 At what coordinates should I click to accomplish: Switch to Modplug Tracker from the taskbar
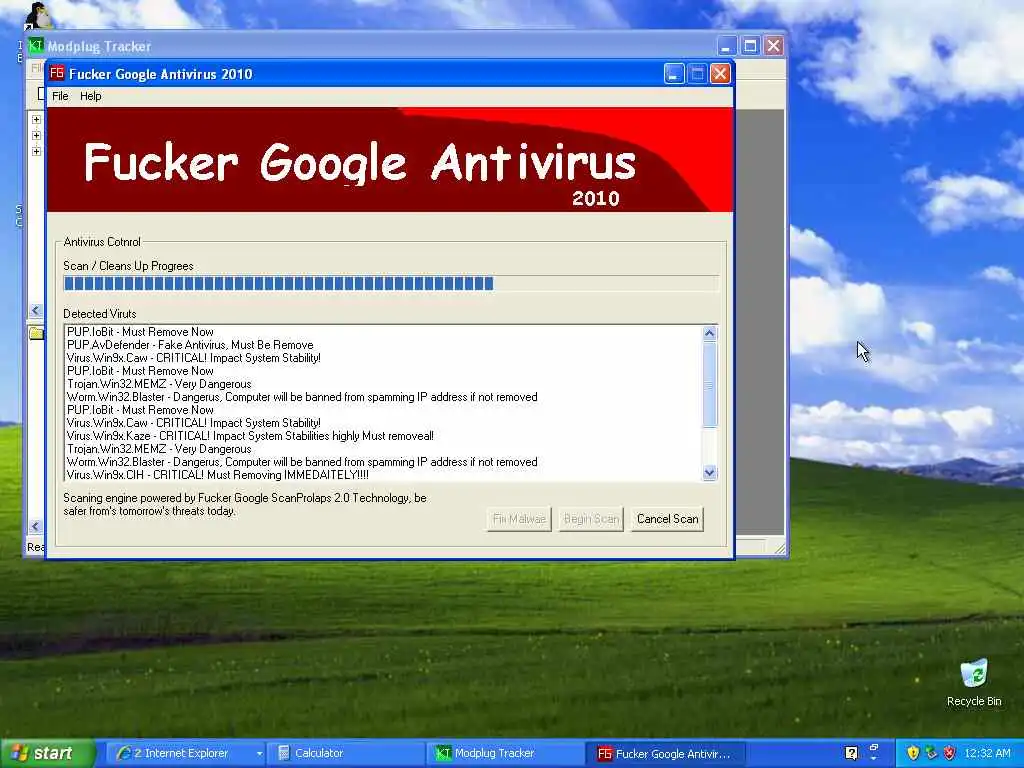coord(504,754)
